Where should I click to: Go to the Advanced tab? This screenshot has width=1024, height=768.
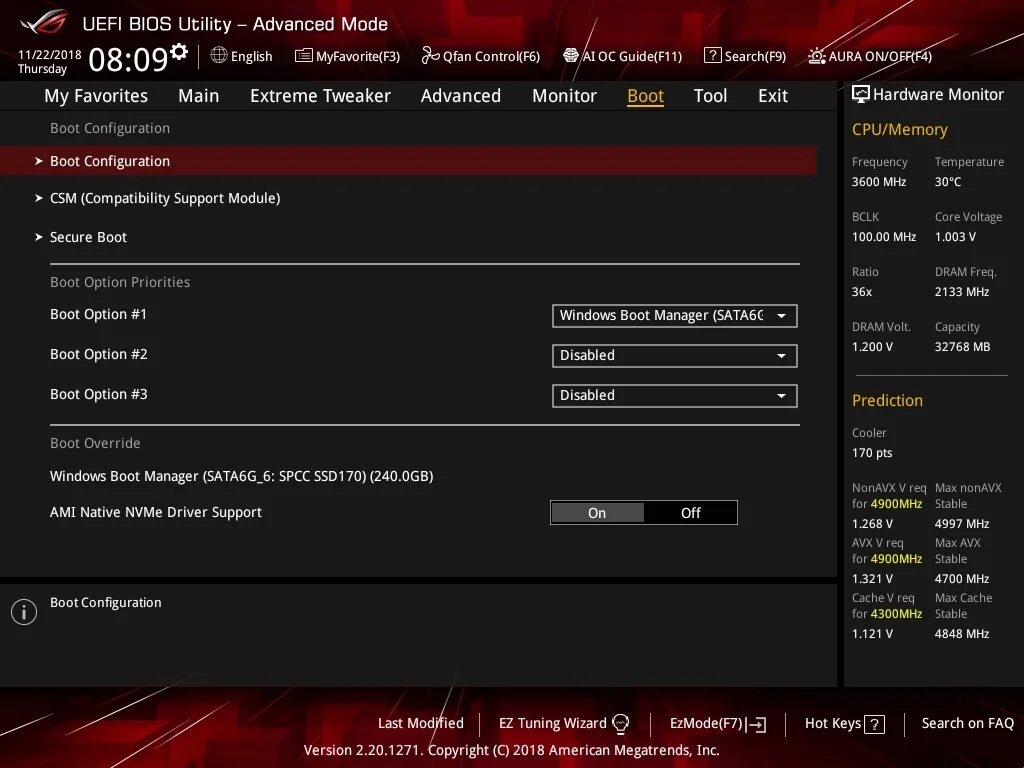[x=460, y=96]
